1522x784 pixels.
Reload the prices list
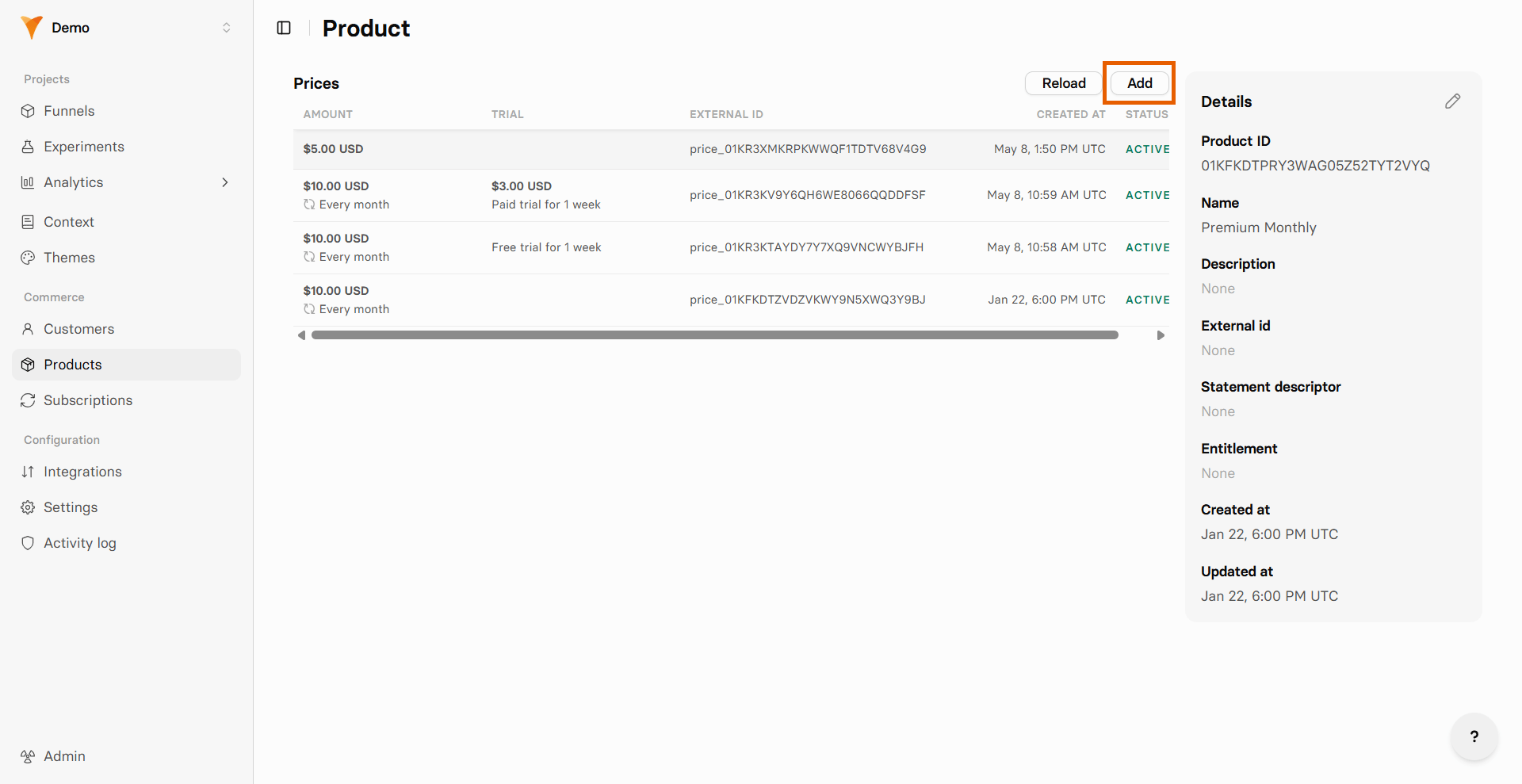tap(1064, 83)
